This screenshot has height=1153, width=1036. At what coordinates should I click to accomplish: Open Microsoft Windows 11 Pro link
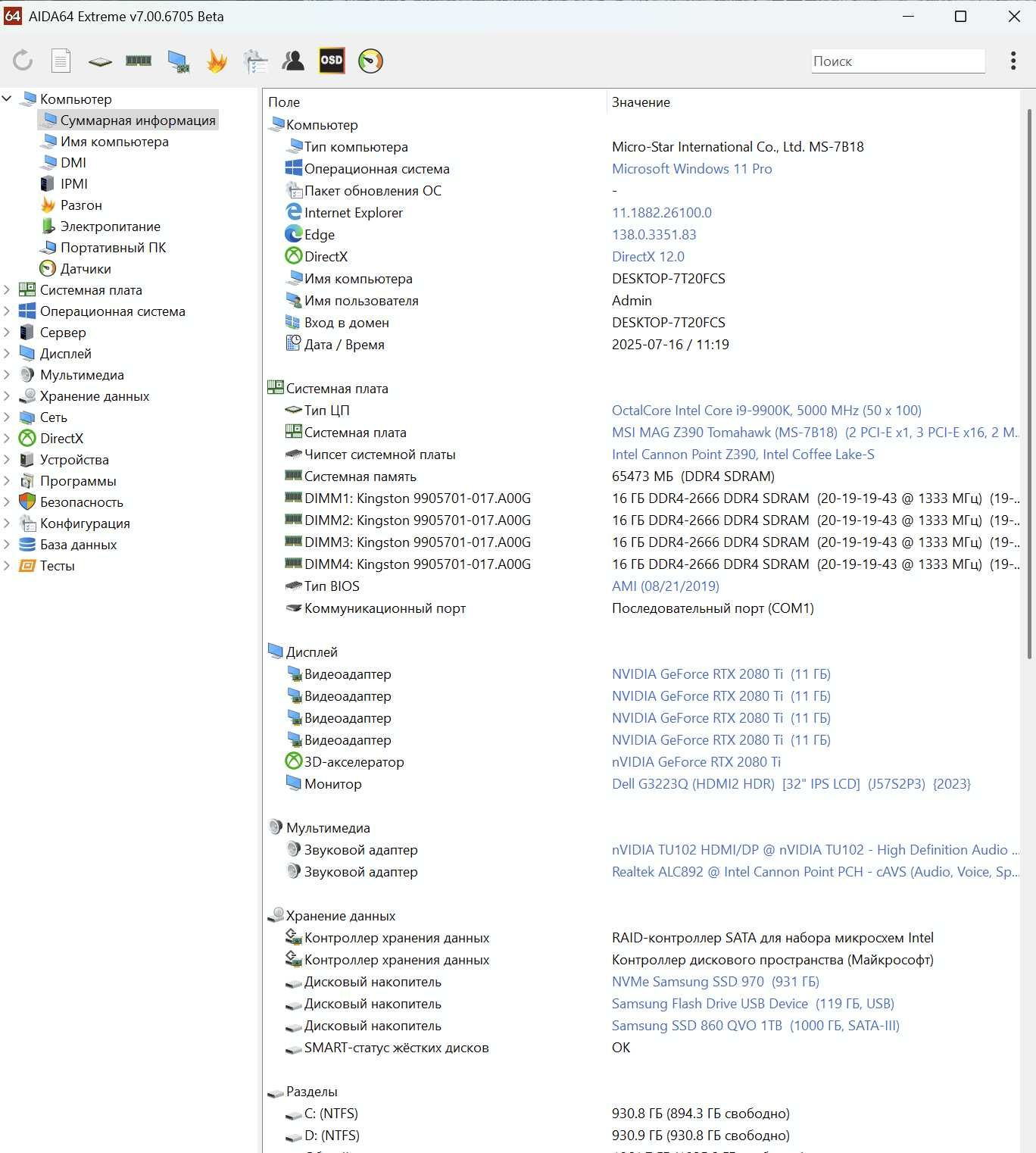(692, 168)
